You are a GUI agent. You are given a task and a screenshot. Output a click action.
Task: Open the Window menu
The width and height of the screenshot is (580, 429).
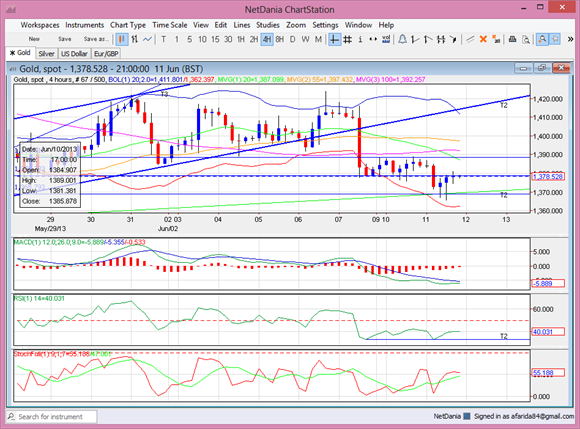tap(358, 25)
